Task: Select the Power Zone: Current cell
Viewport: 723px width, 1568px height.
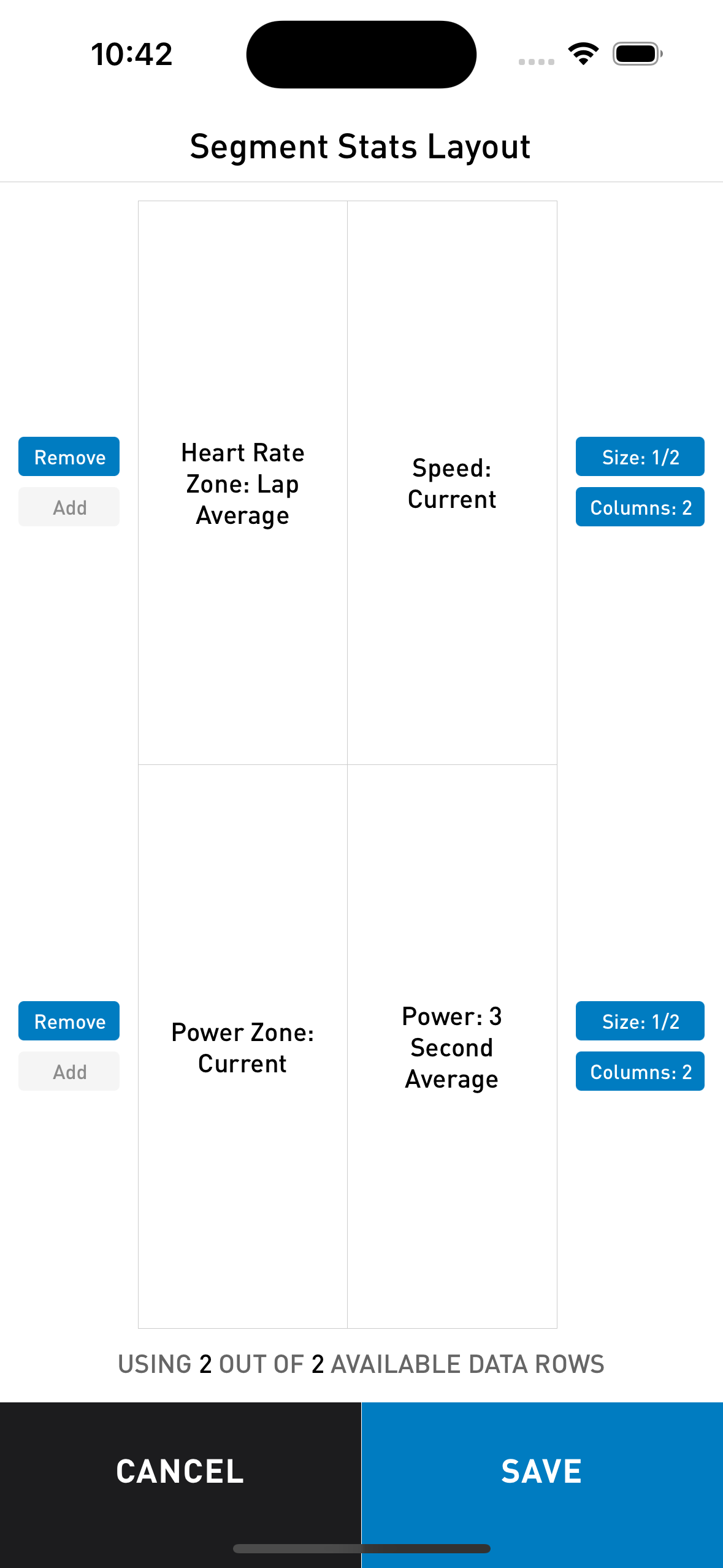Action: point(242,1048)
